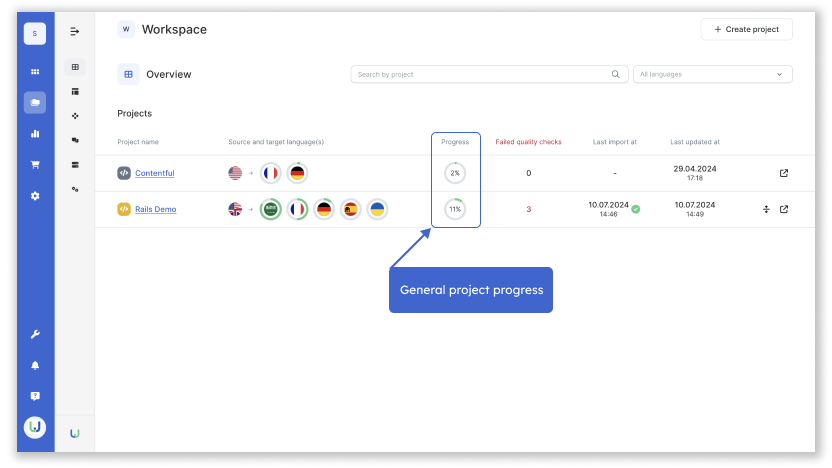Click the 10.07.2024 14:46 last import date
This screenshot has width=832, height=468.
tap(609, 209)
